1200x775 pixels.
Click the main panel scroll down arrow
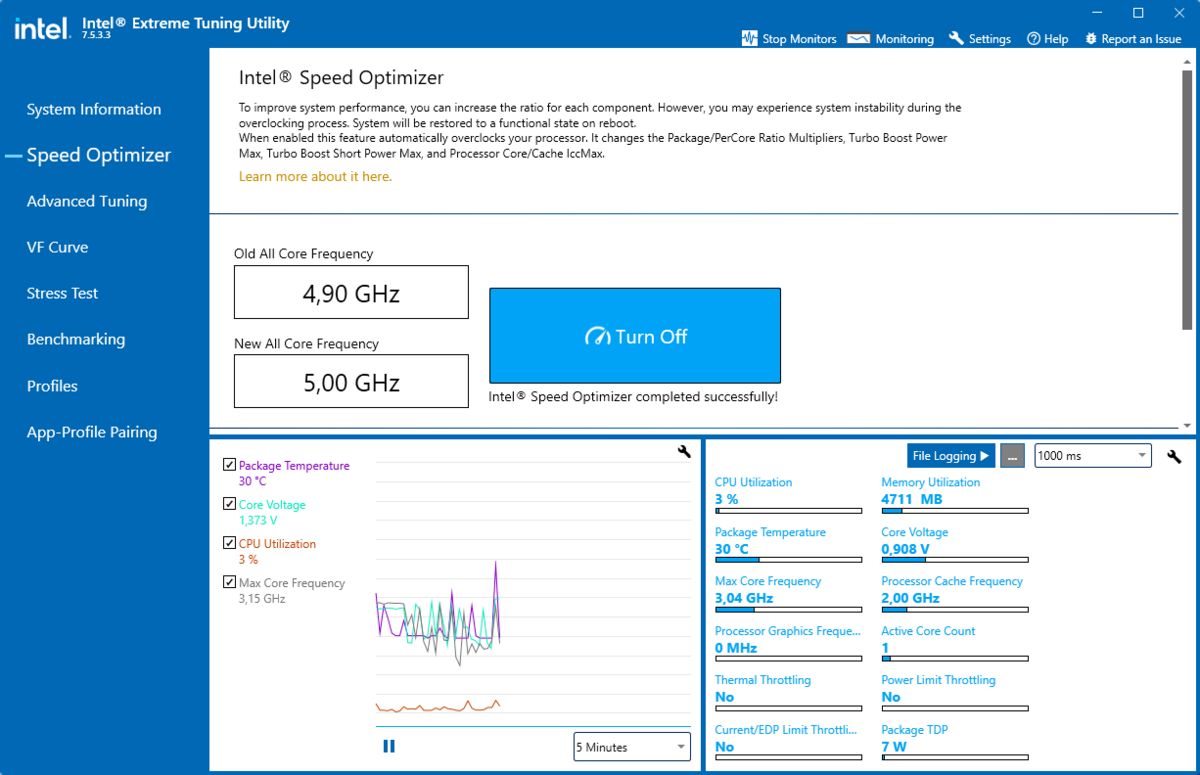(1187, 425)
